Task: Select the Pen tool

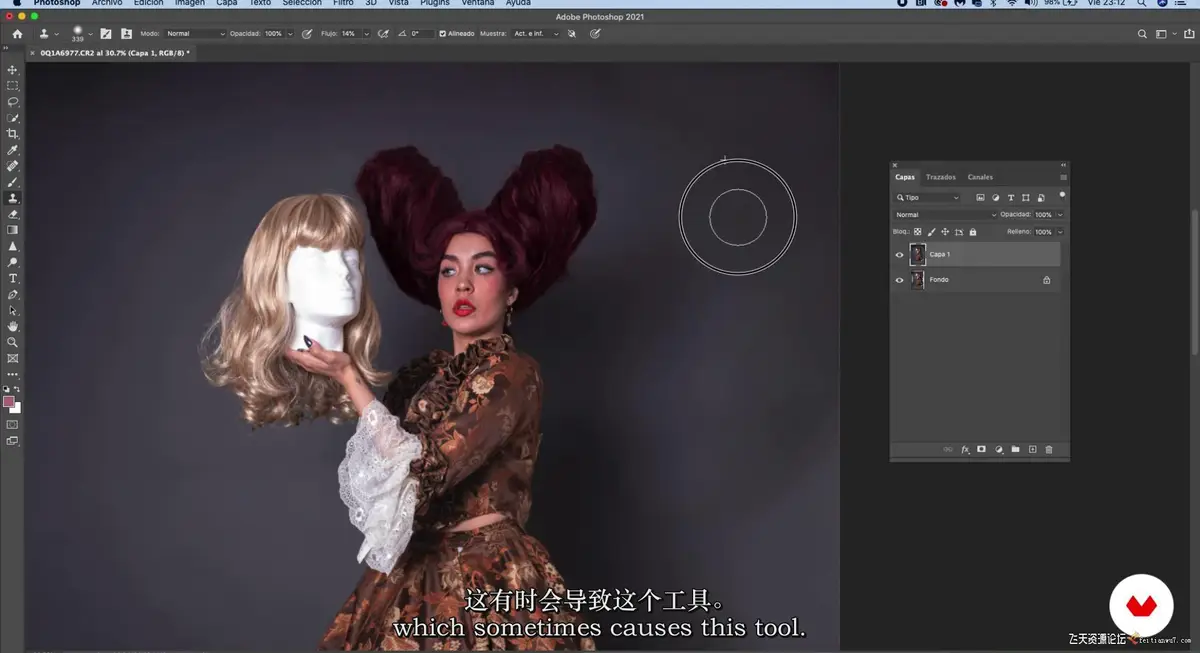Action: click(13, 294)
